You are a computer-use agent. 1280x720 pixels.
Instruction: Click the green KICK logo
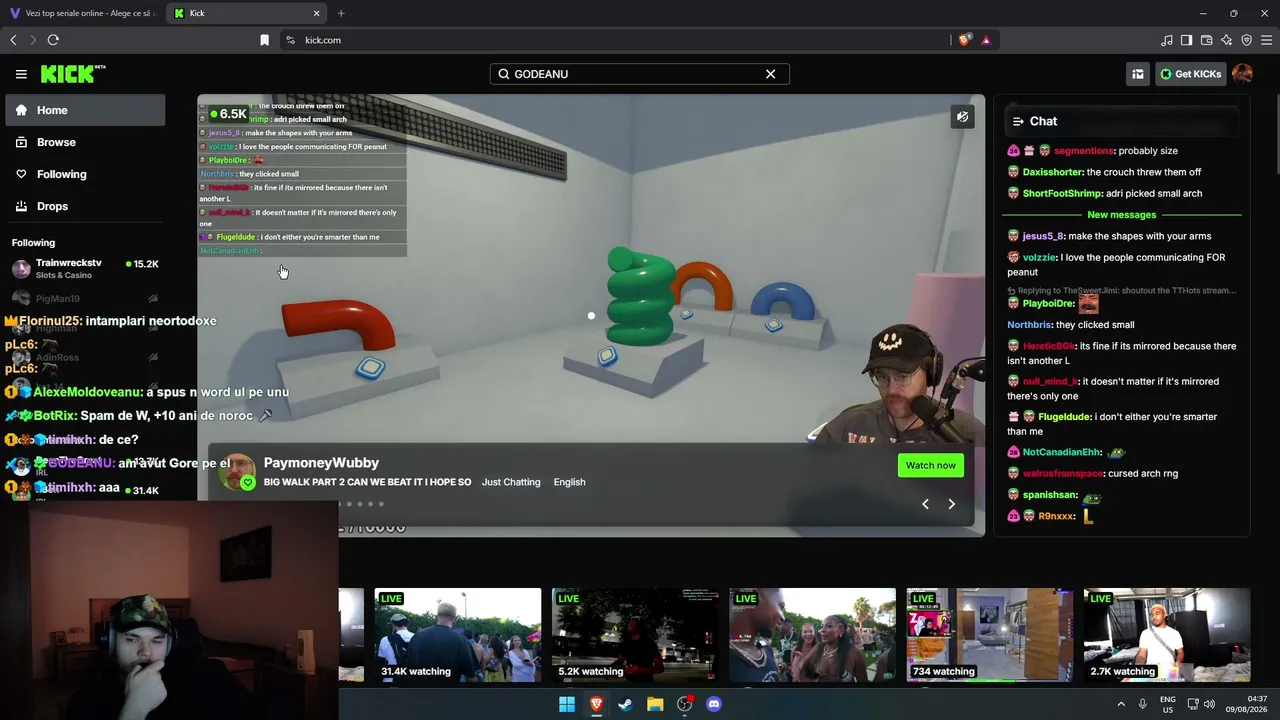point(72,74)
